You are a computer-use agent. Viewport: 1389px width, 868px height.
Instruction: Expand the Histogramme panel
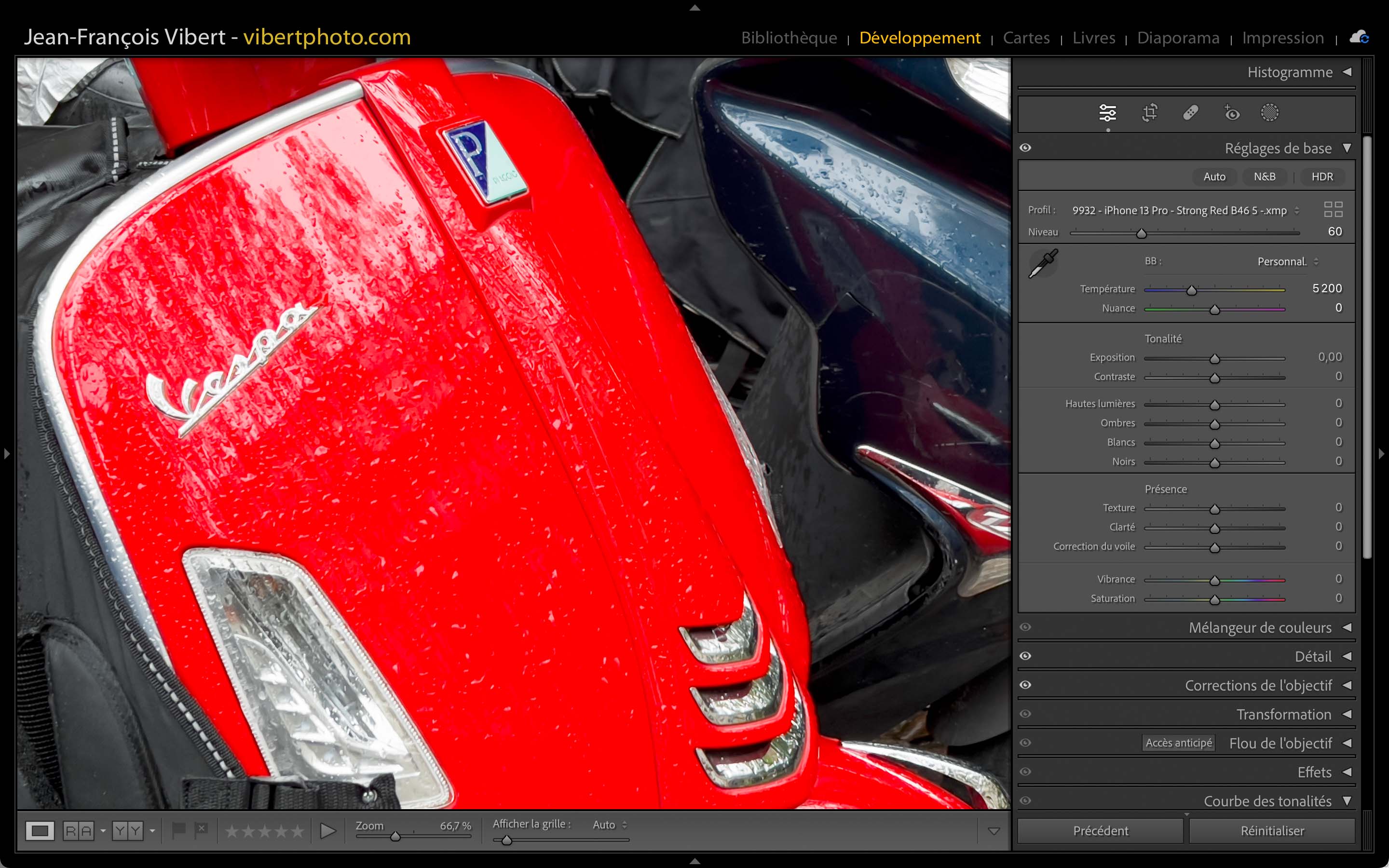(1347, 72)
